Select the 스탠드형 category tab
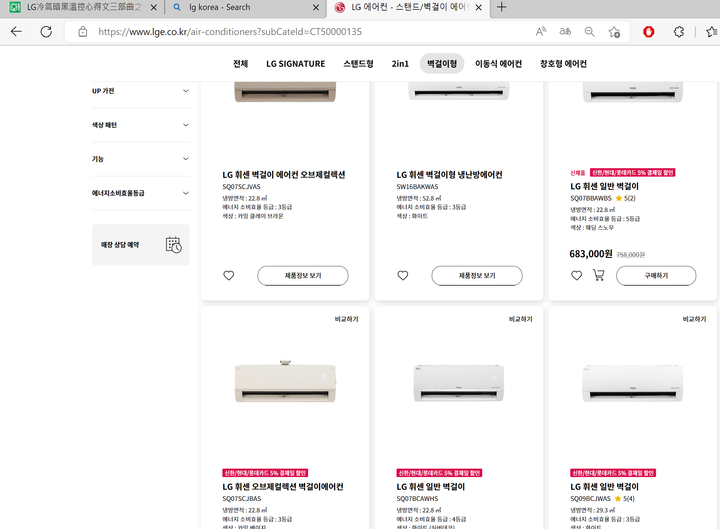Screen dimensions: 720x529 coord(358,64)
